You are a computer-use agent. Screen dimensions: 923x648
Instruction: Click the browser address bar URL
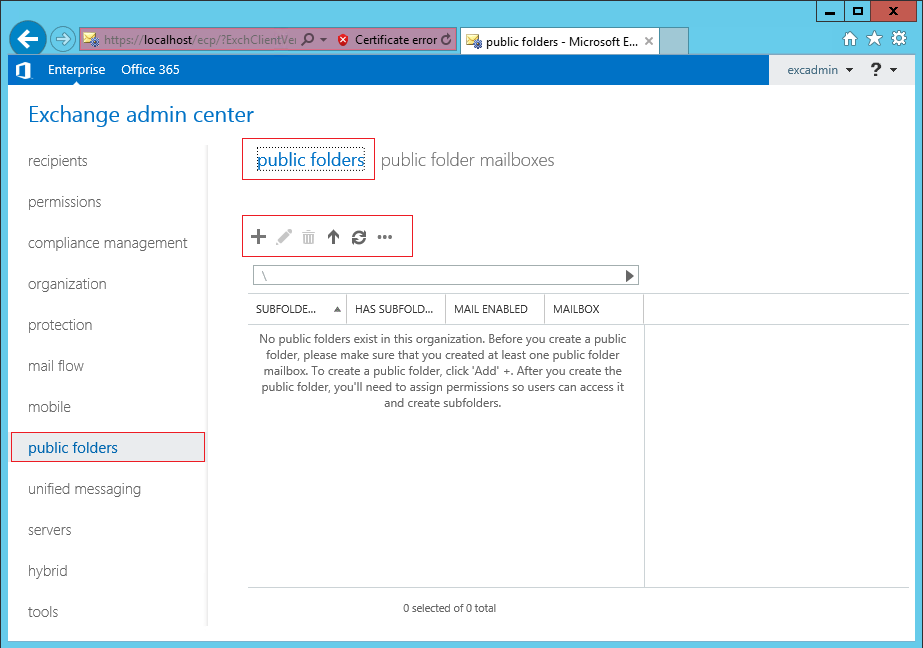[200, 40]
